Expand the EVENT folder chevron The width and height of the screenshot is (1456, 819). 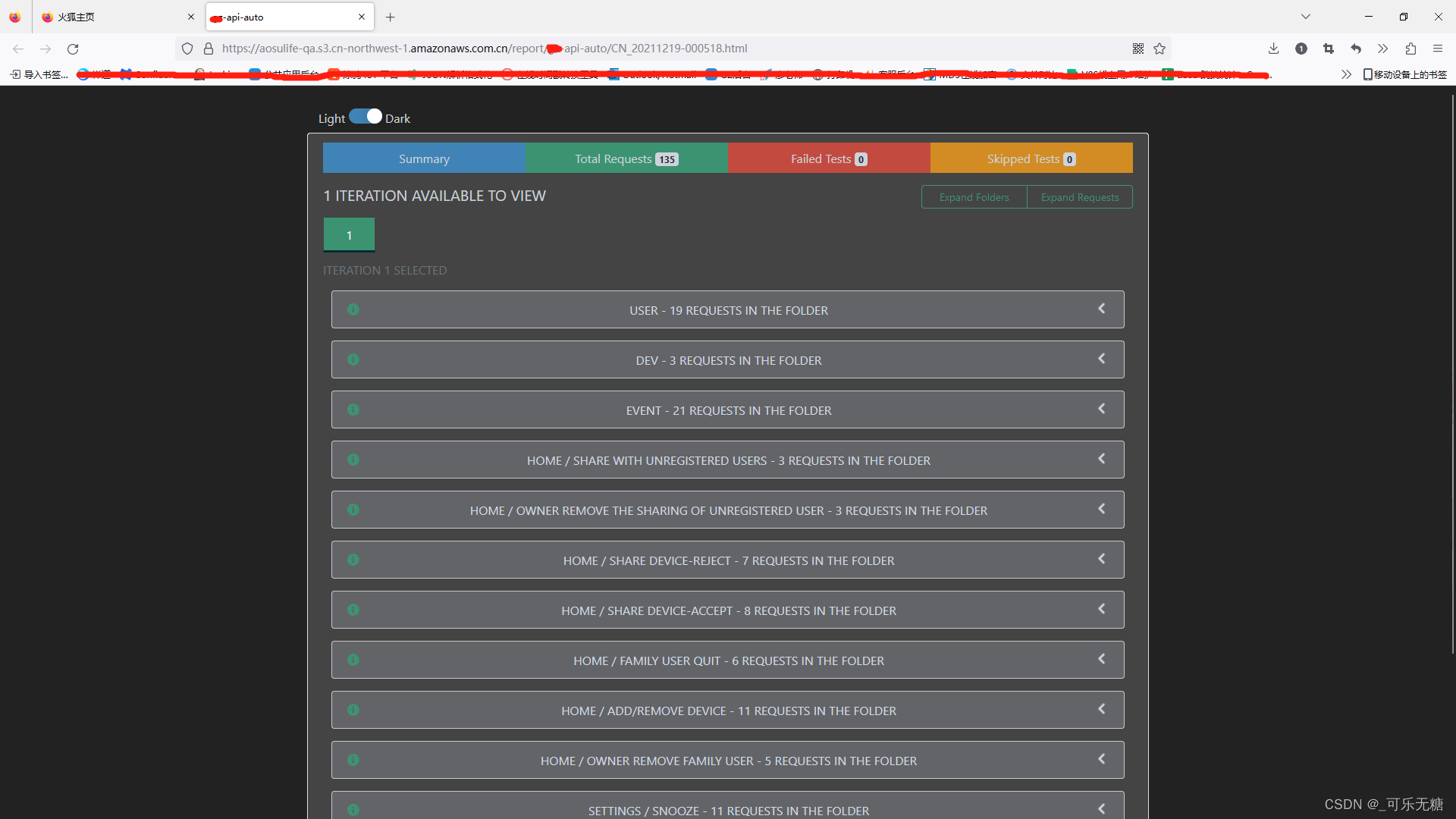(1102, 409)
